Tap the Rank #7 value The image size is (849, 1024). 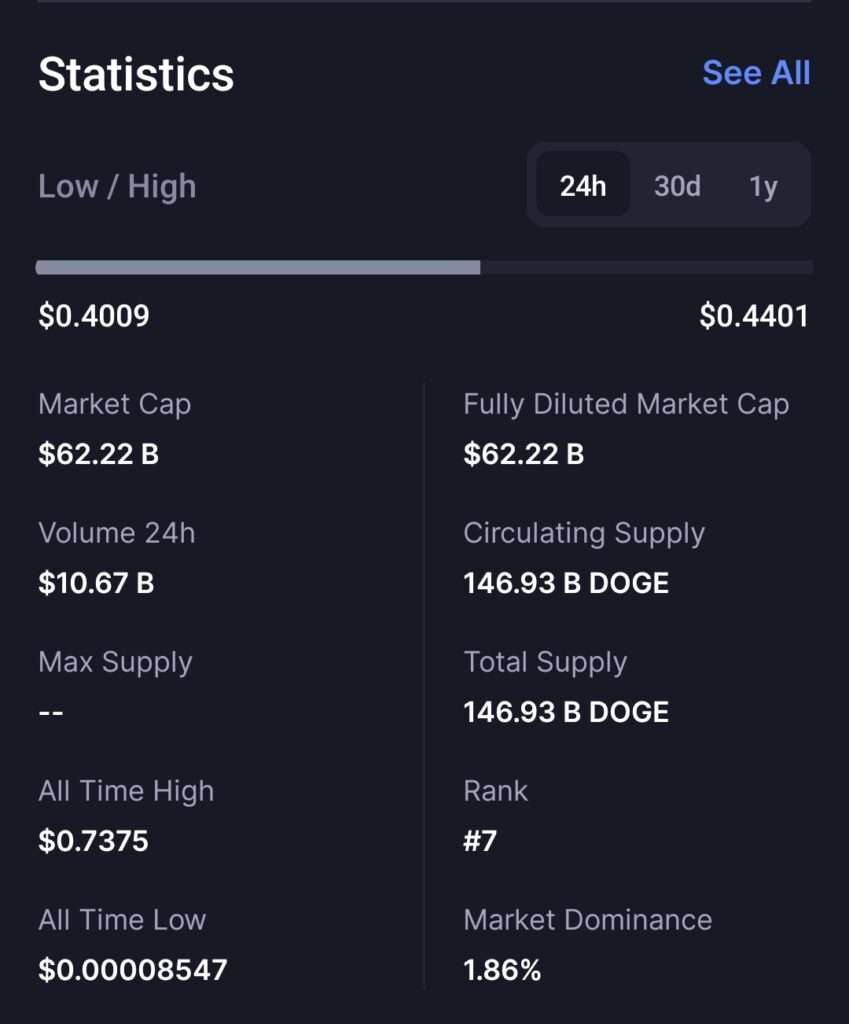pyautogui.click(x=480, y=840)
